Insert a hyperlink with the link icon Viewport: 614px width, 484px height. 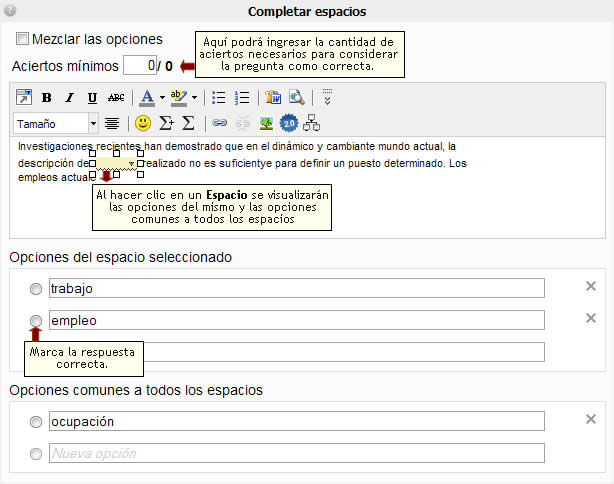coord(220,123)
